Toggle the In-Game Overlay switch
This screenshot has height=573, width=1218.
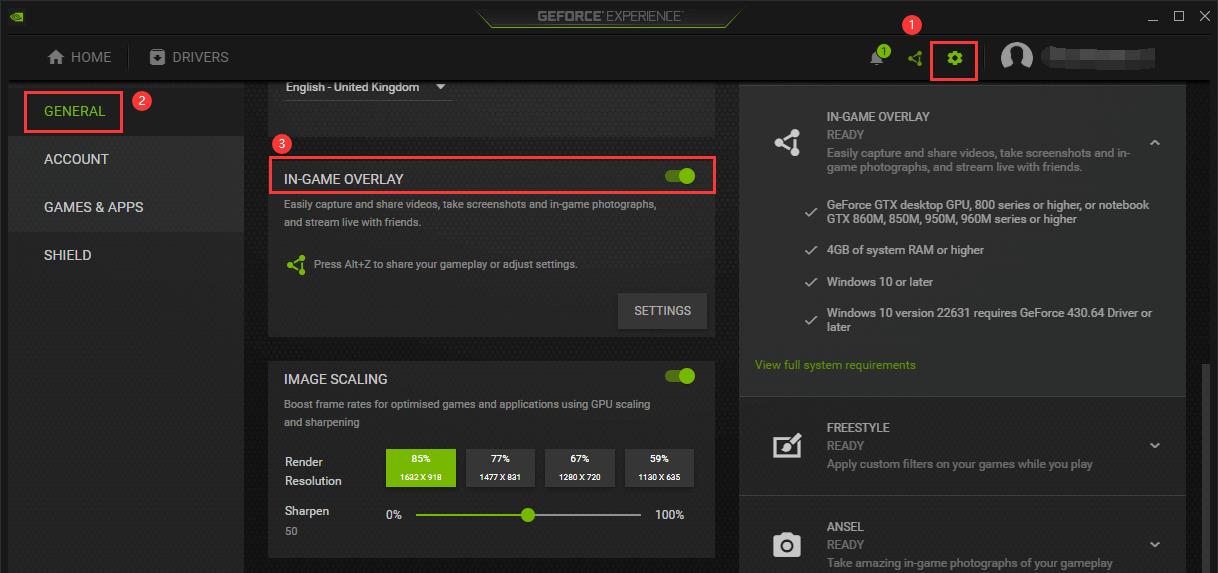click(x=680, y=176)
